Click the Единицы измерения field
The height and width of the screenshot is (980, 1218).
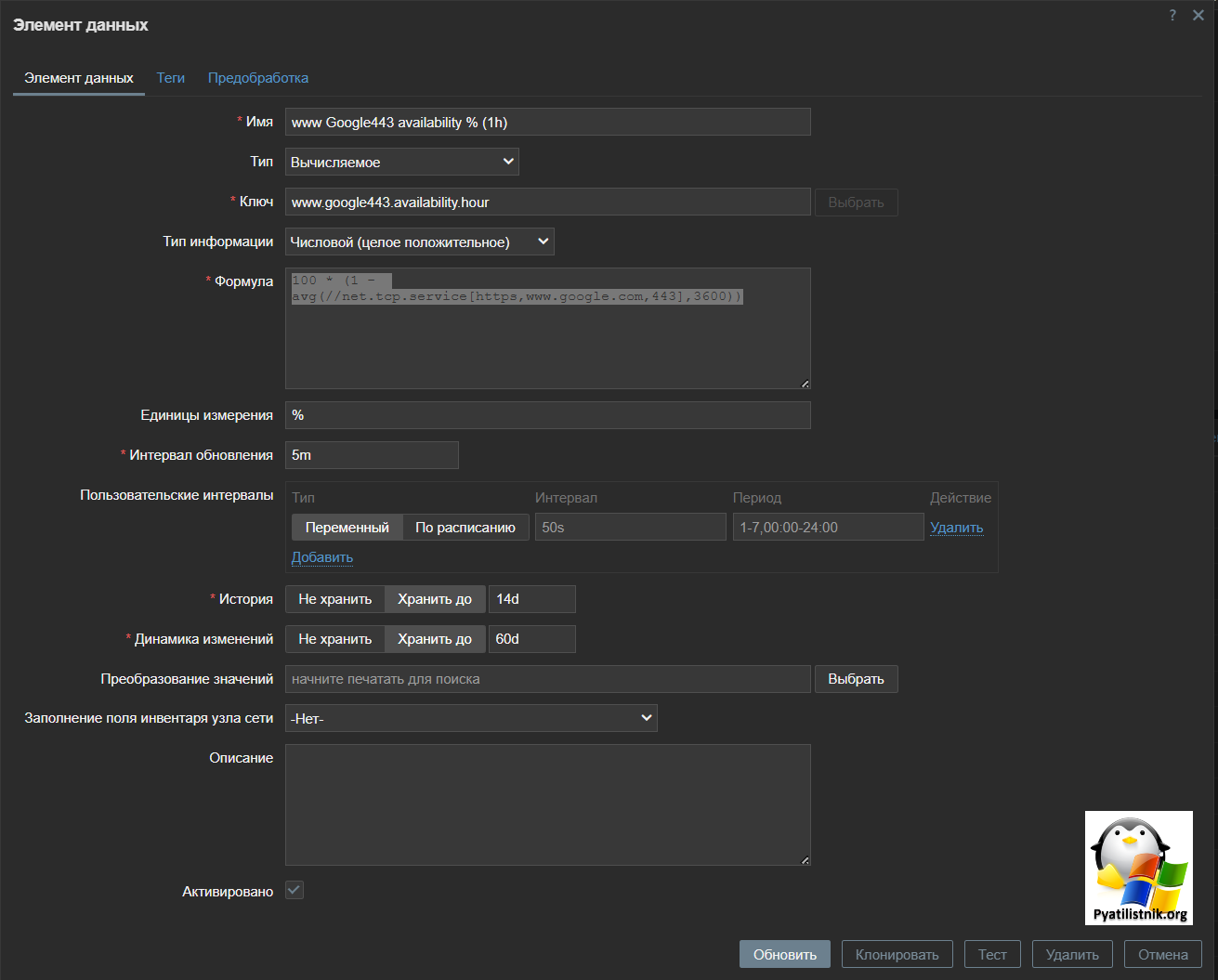548,415
